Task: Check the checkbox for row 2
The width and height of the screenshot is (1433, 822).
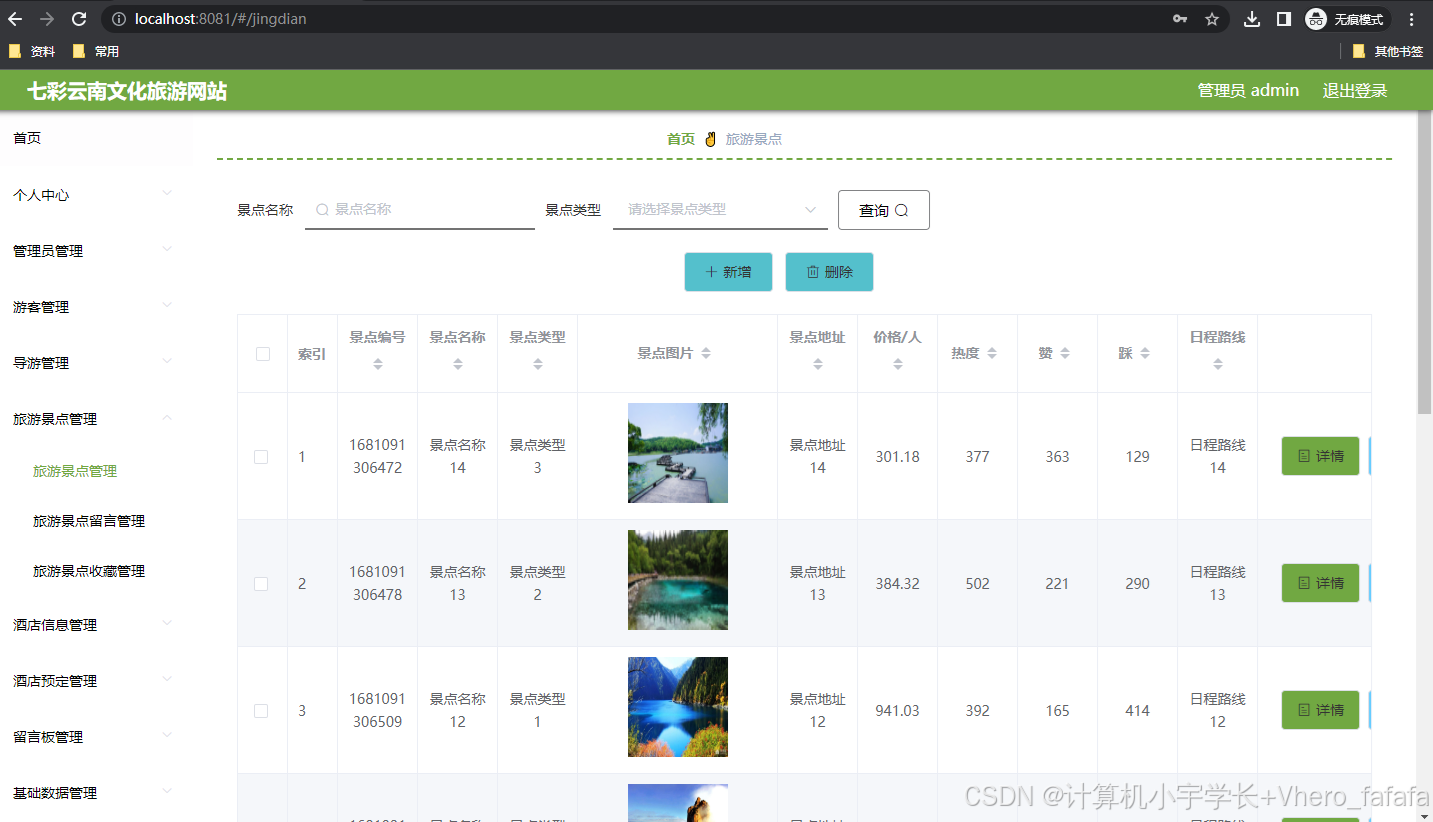Action: tap(262, 583)
